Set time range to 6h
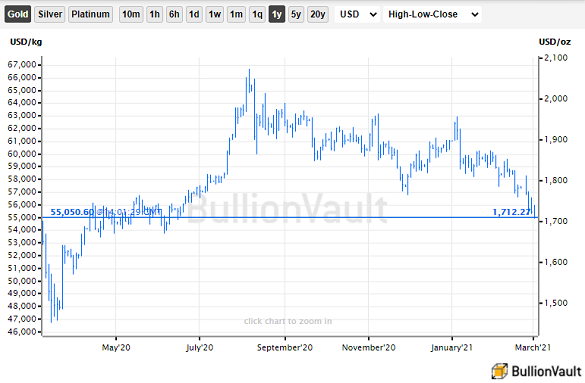 [174, 15]
